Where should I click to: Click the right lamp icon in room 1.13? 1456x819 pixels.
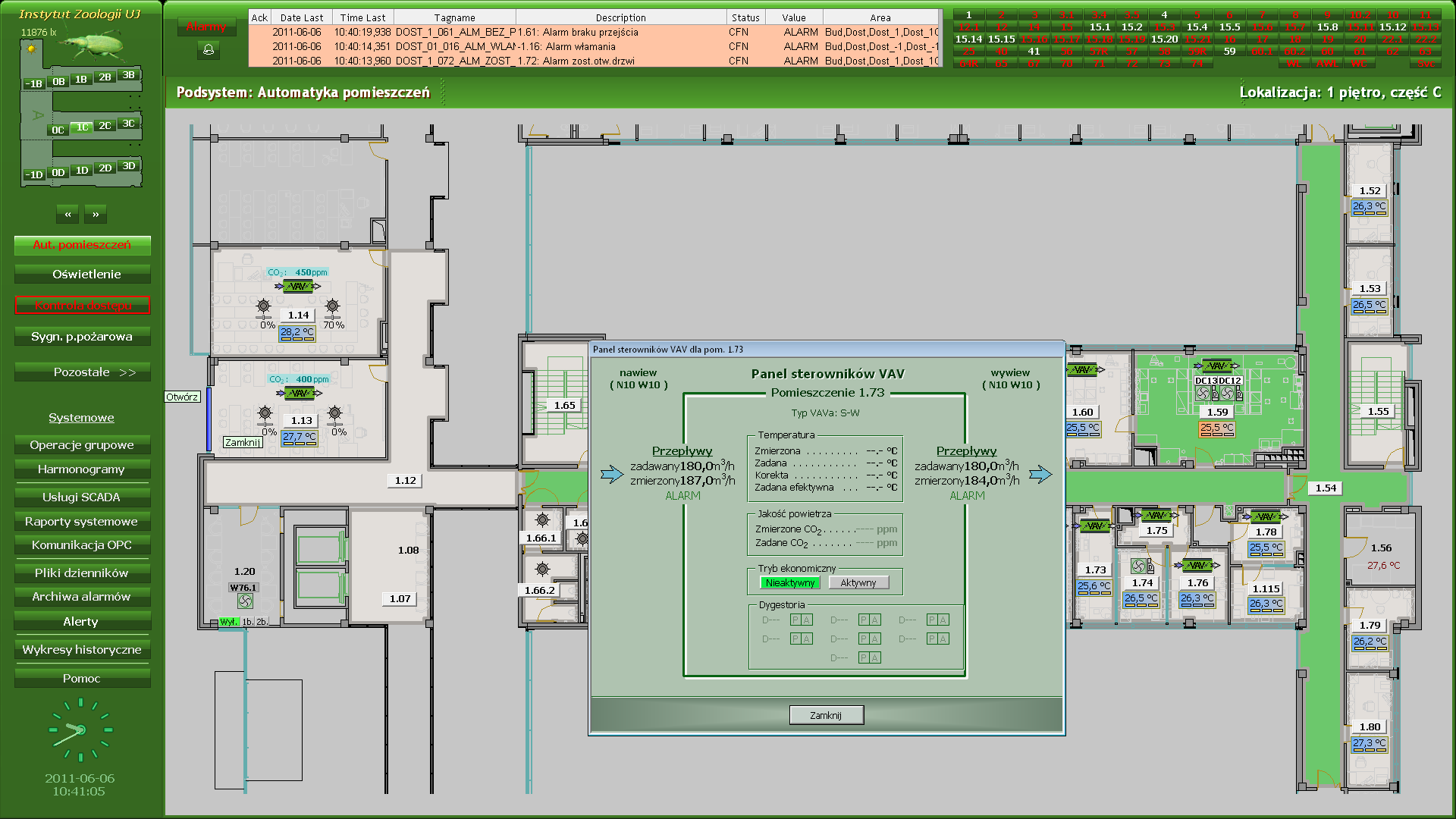(334, 414)
